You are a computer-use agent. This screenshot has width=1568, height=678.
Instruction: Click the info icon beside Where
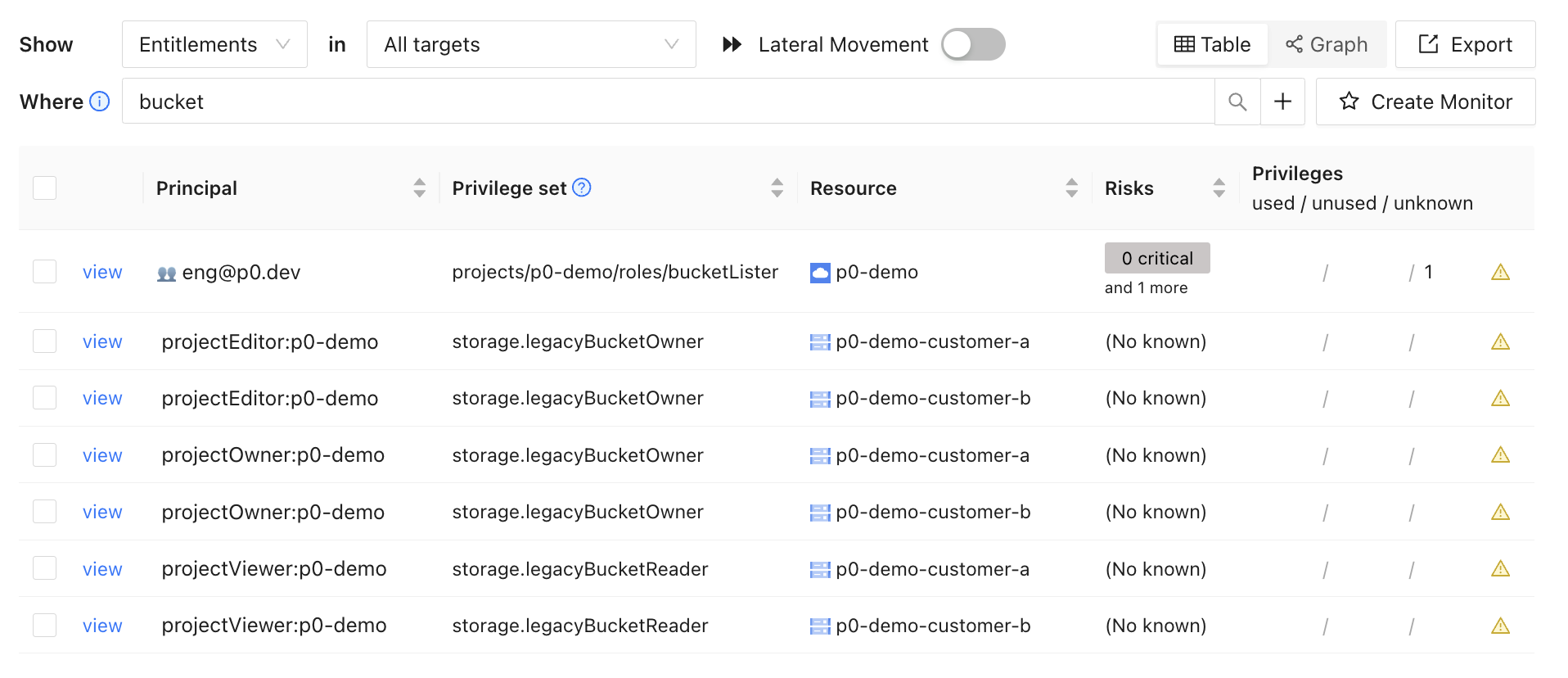(100, 102)
